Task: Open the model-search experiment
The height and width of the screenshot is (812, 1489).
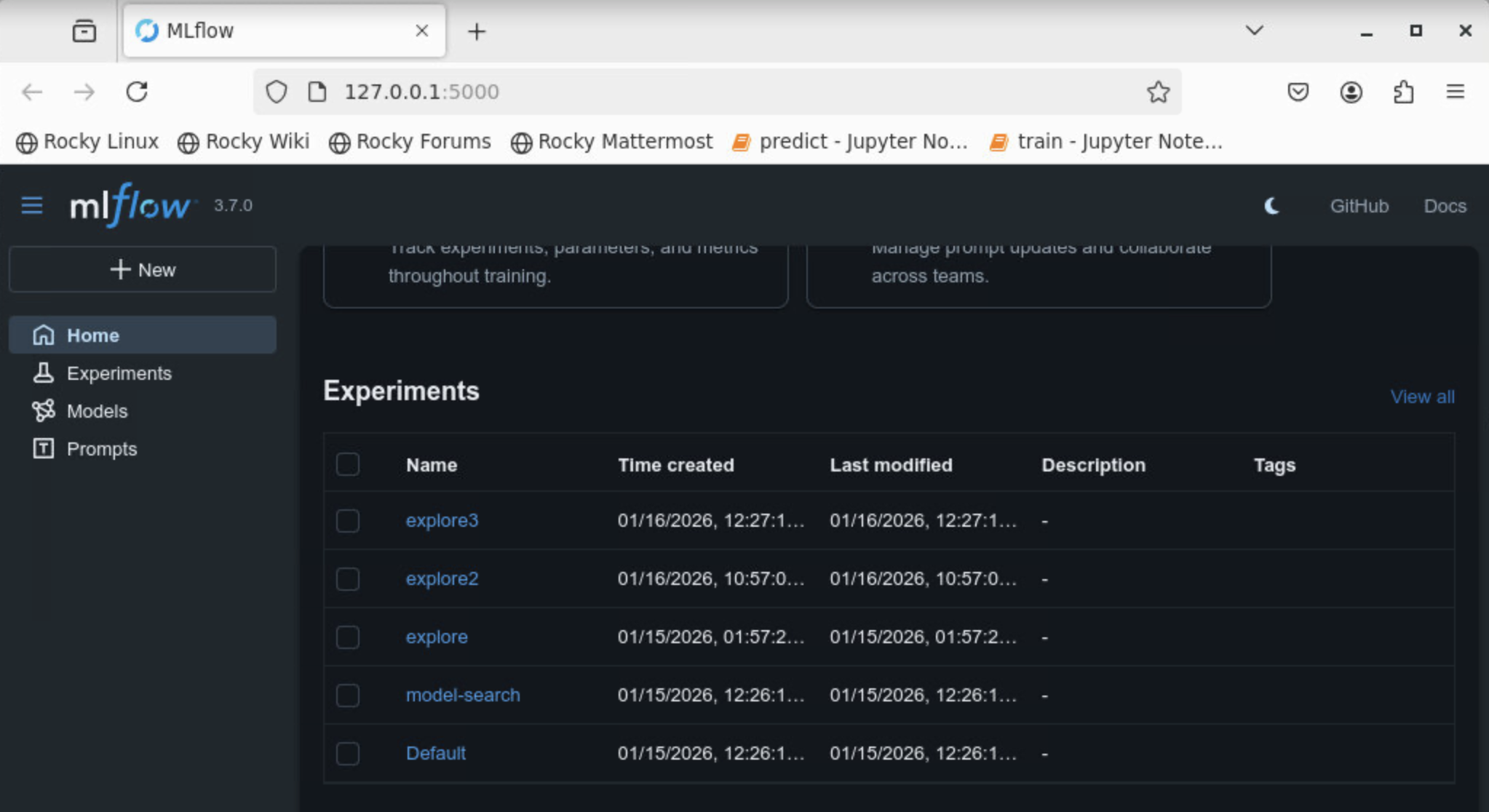Action: pos(463,695)
